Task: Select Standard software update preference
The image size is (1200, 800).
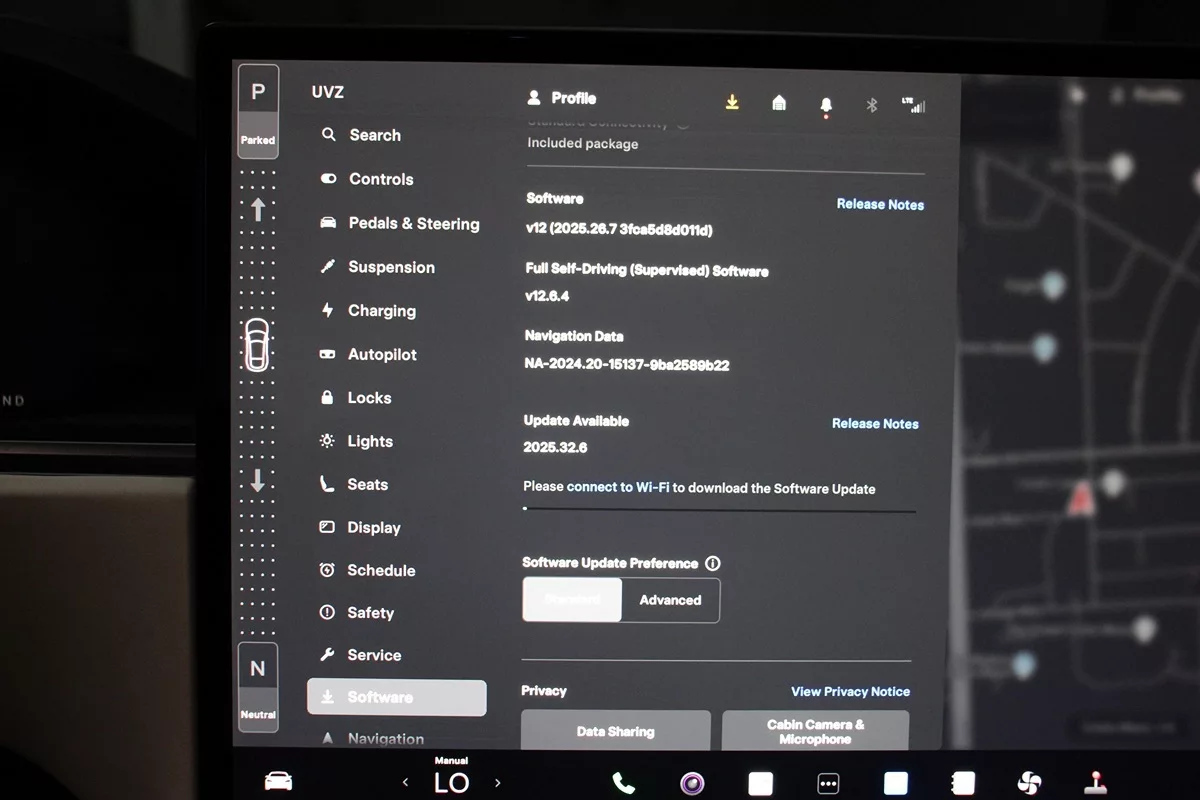Action: (x=572, y=600)
